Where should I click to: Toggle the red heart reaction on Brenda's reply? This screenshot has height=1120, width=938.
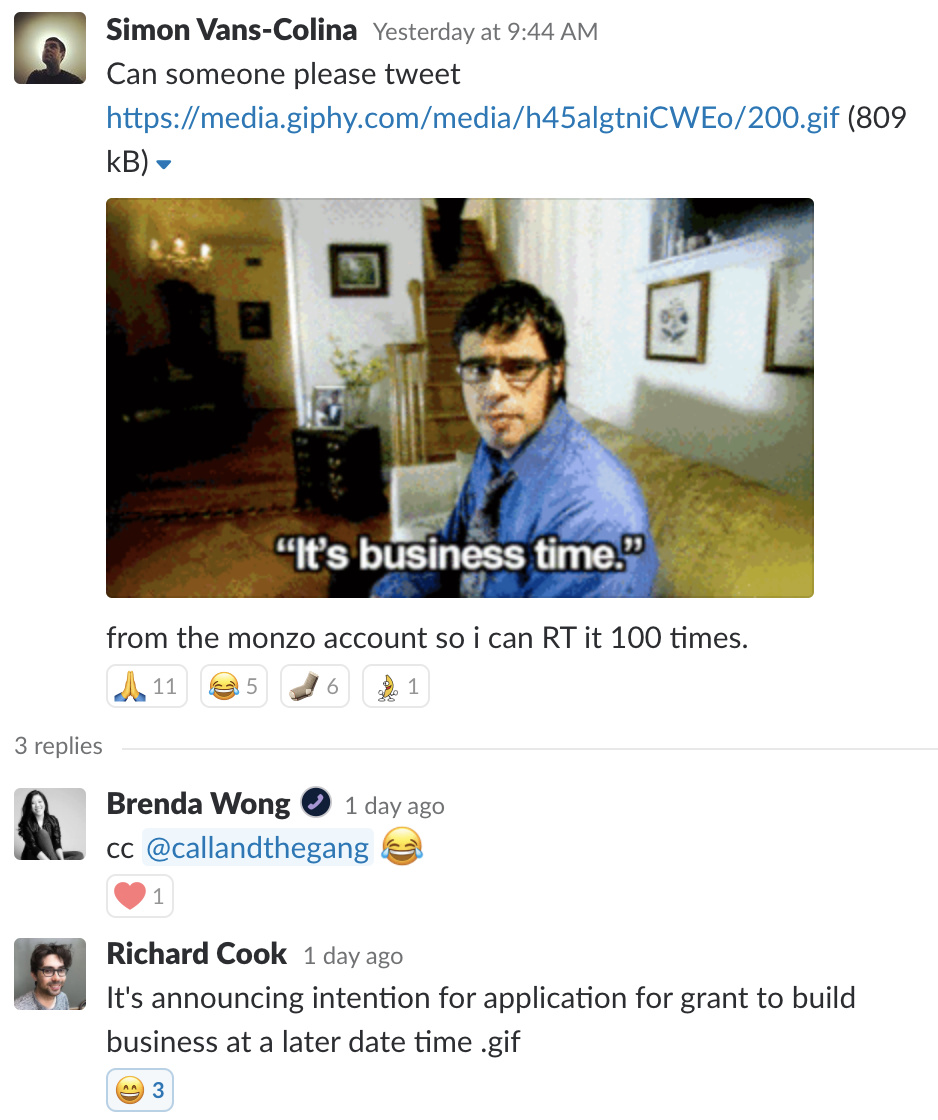point(140,896)
